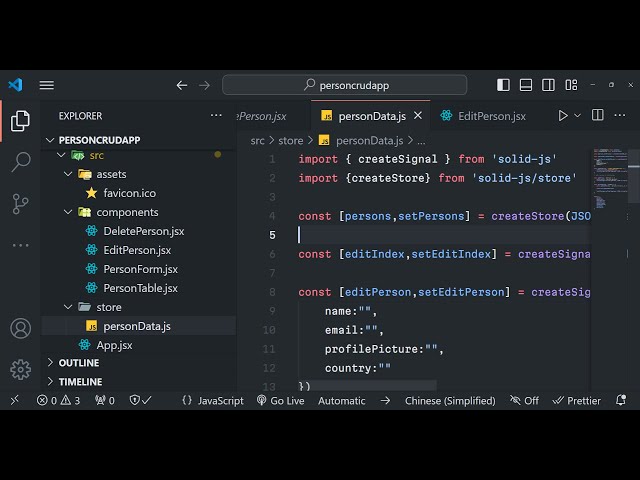Switch to the EditPerson.jsx tab
Image resolution: width=640 pixels, height=480 pixels.
[490, 116]
